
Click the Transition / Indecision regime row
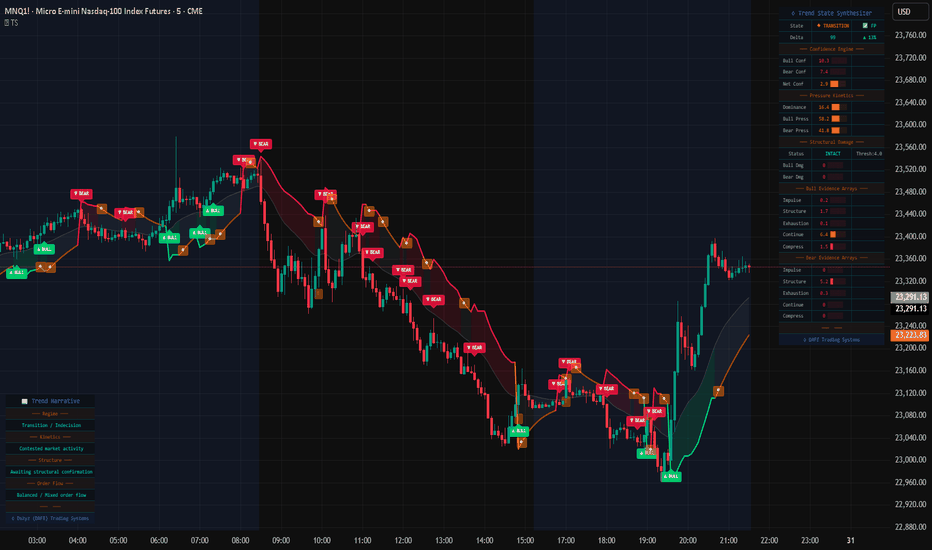(50, 425)
